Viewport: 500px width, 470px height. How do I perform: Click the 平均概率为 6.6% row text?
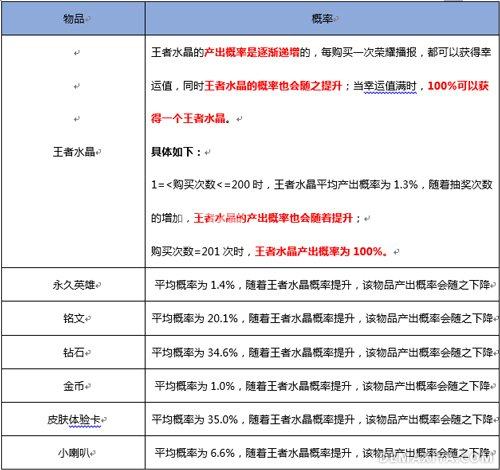pyautogui.click(x=322, y=453)
